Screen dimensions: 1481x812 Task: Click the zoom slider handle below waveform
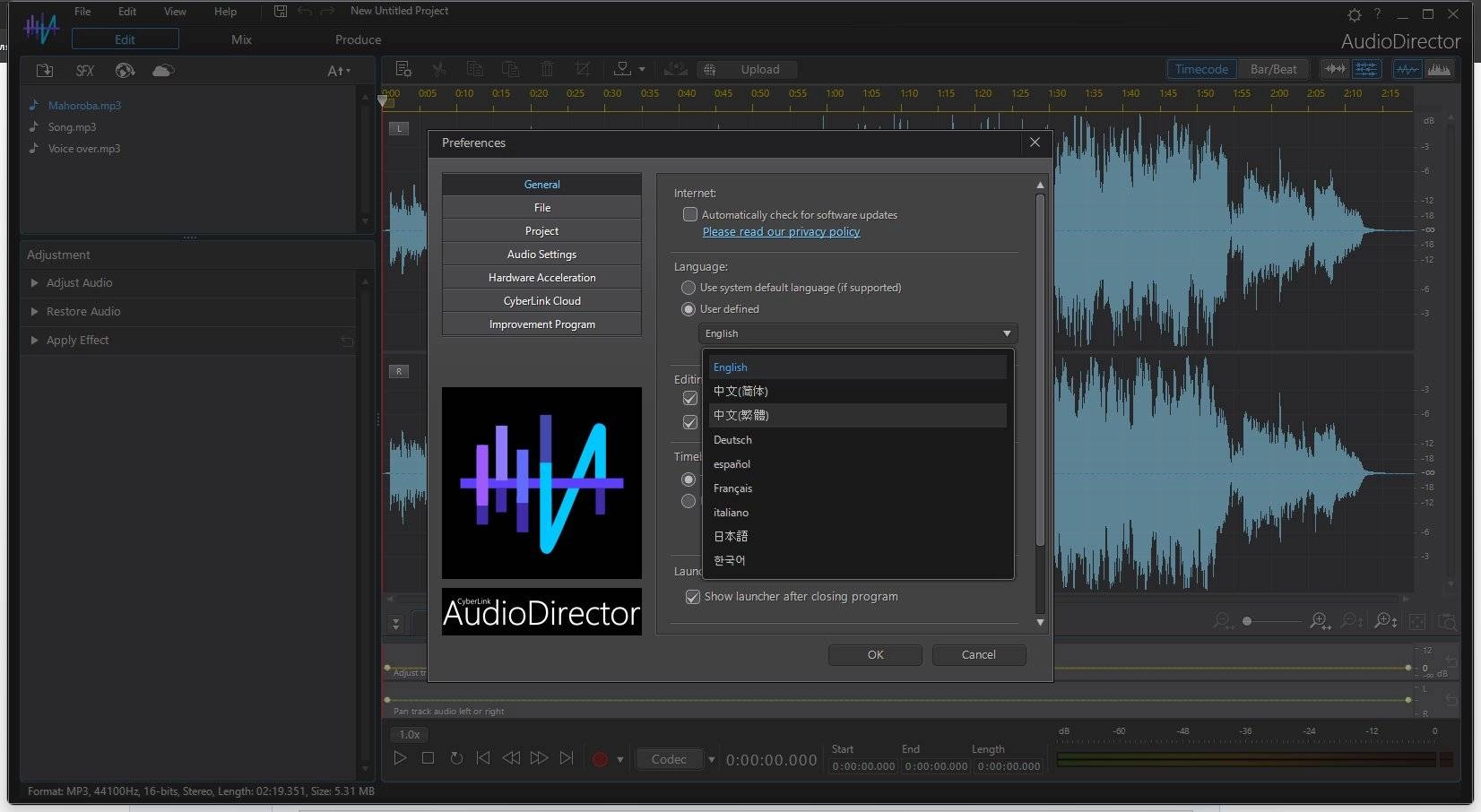click(1246, 621)
